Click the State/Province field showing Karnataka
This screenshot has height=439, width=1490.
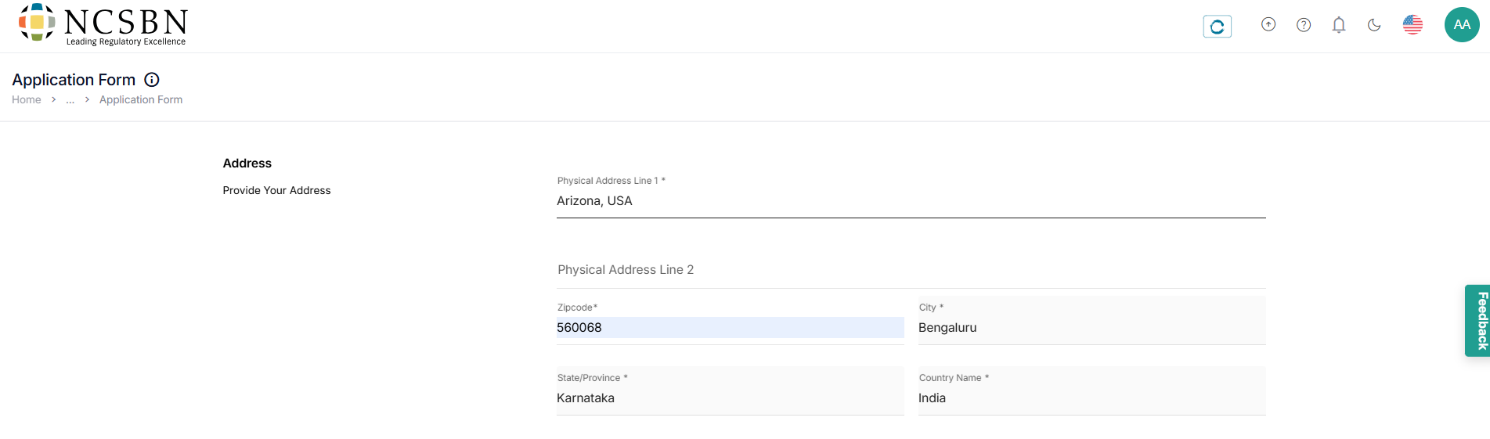[730, 398]
